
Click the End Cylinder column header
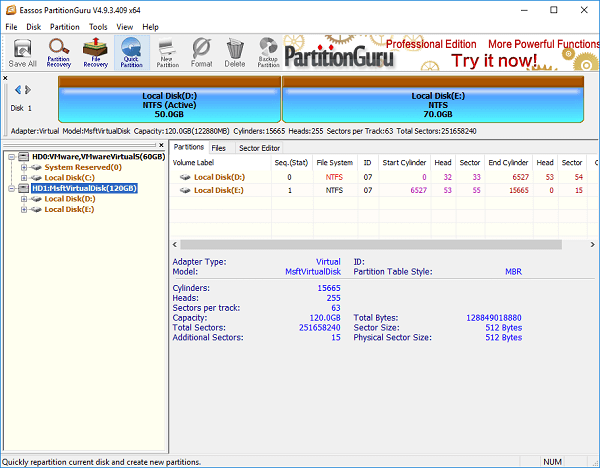508,163
